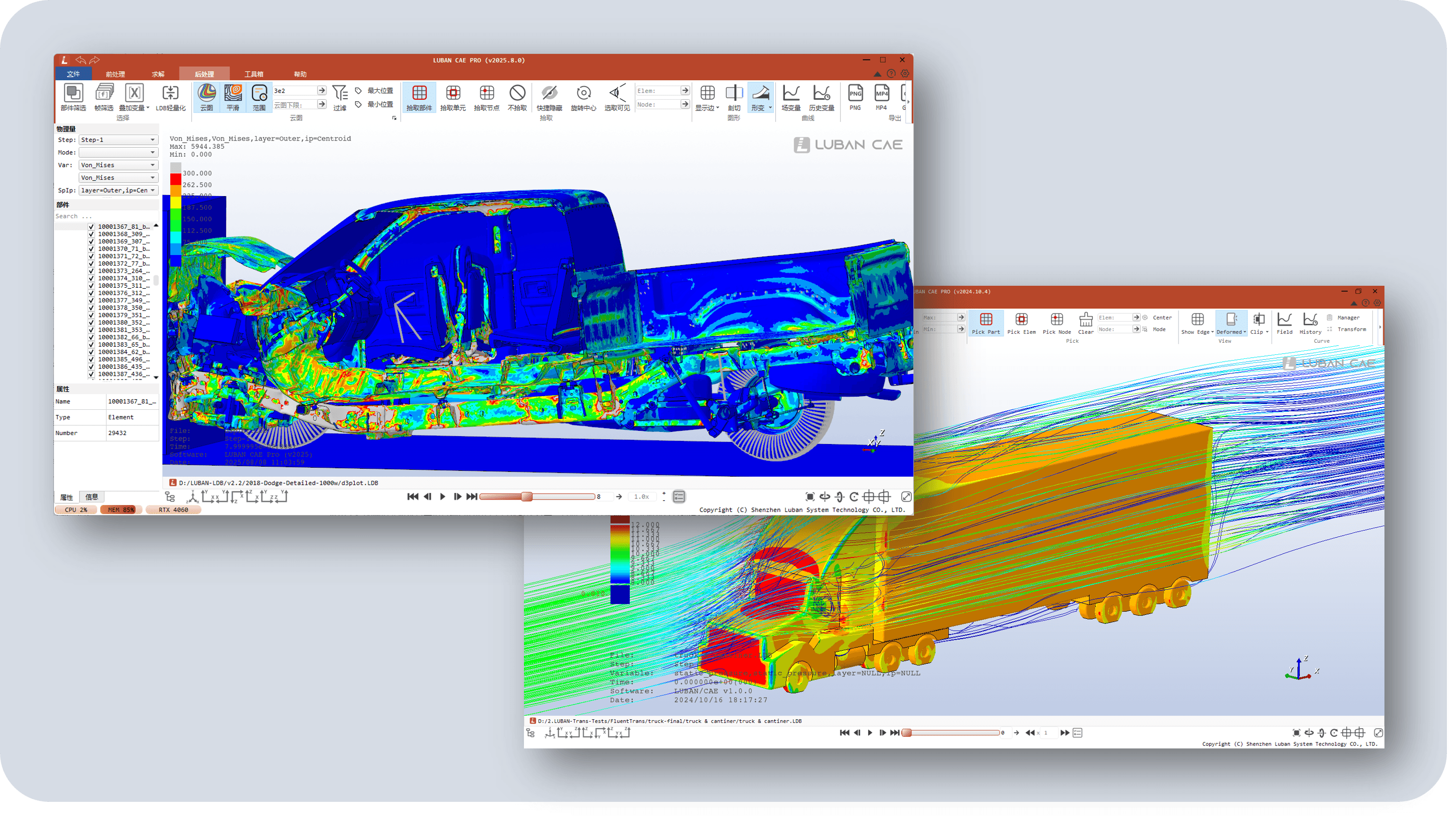Toggle checkbox for part 10001384_62_b
This screenshot has height=820, width=1456.
(x=91, y=352)
